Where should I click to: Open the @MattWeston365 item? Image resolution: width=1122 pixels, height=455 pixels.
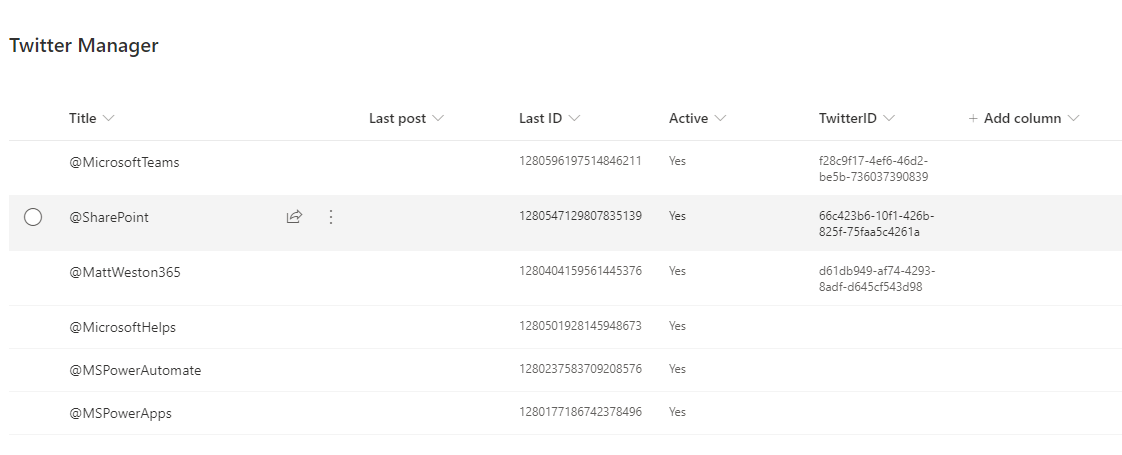click(x=125, y=273)
